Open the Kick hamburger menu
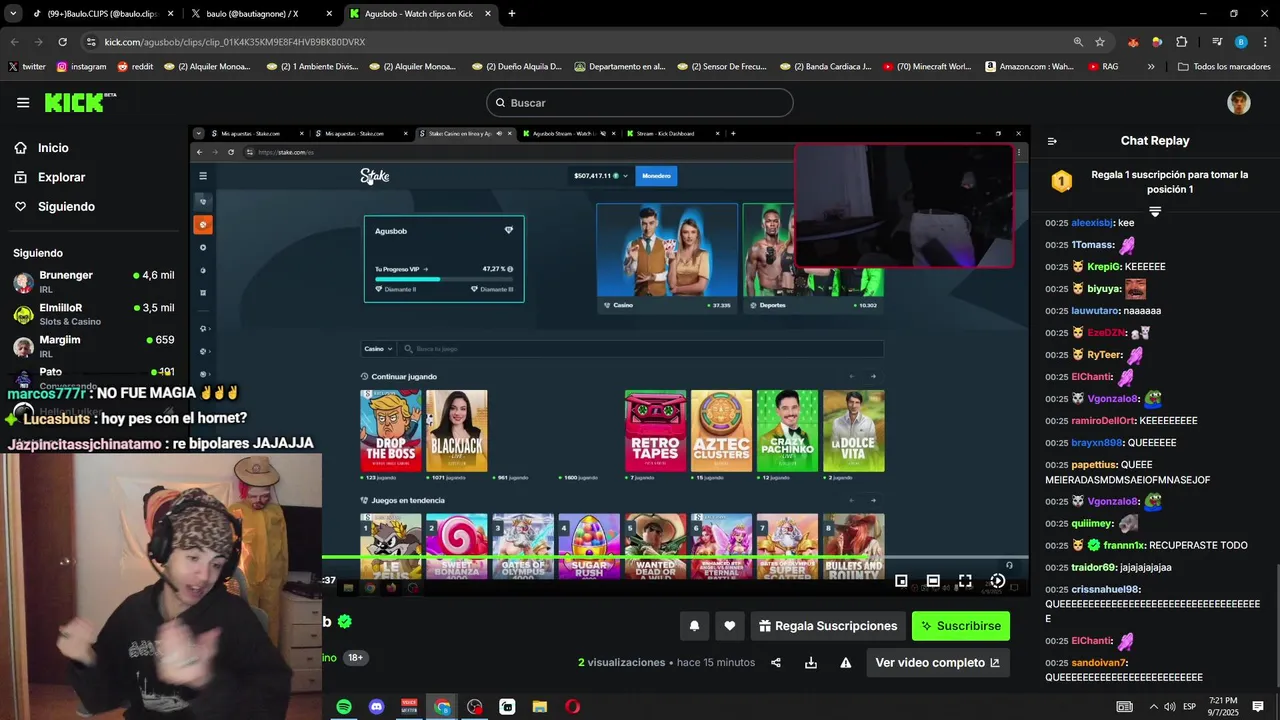 tap(23, 103)
